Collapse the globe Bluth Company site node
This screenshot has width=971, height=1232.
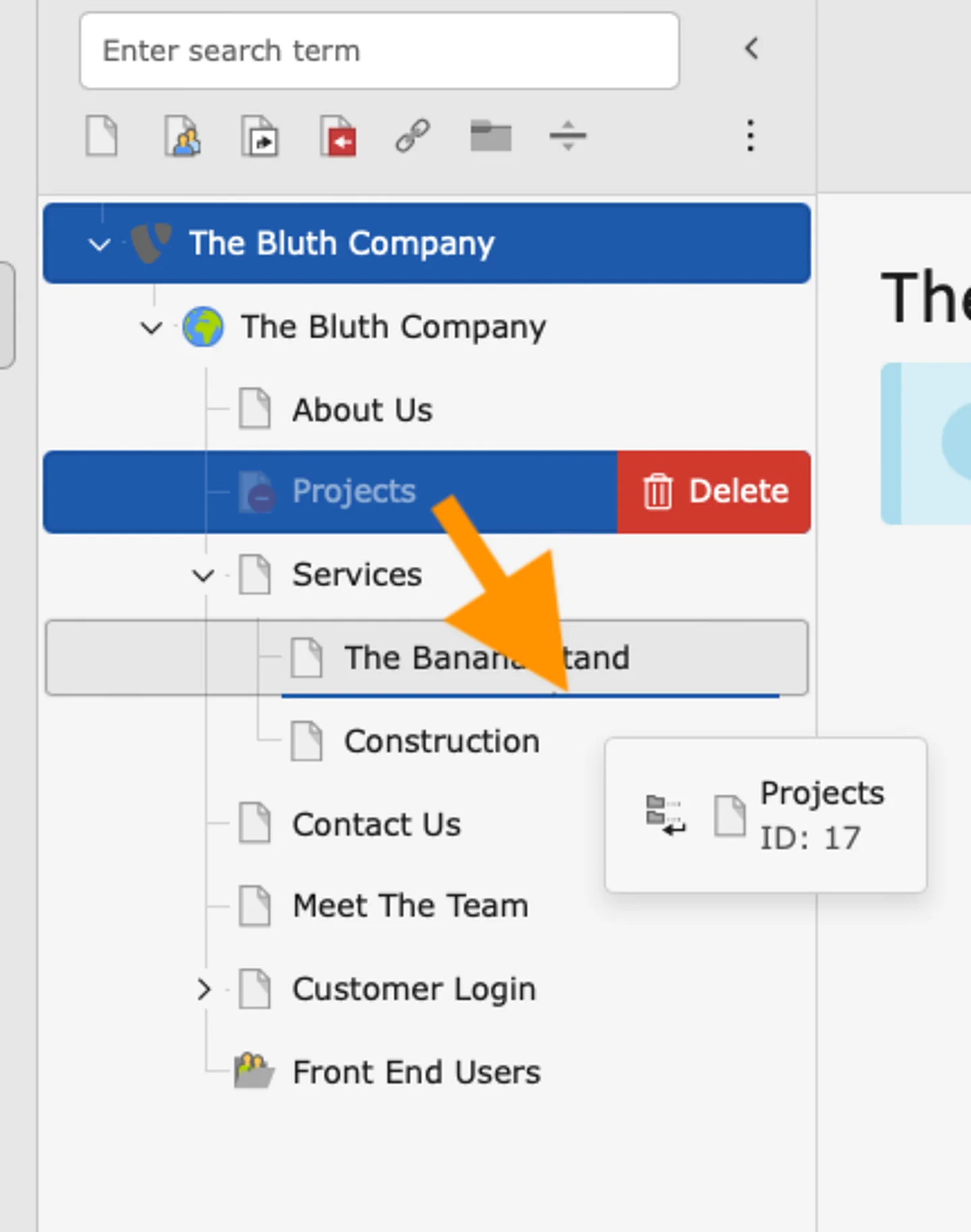click(x=151, y=328)
